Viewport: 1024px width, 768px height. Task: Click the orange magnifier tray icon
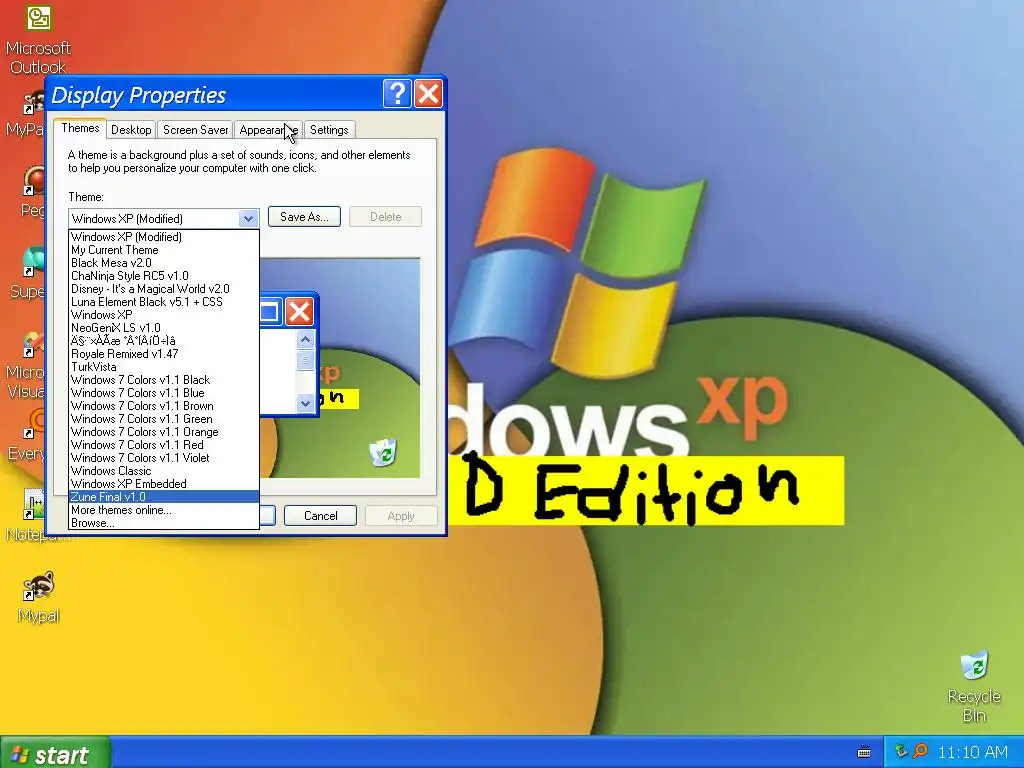click(920, 751)
